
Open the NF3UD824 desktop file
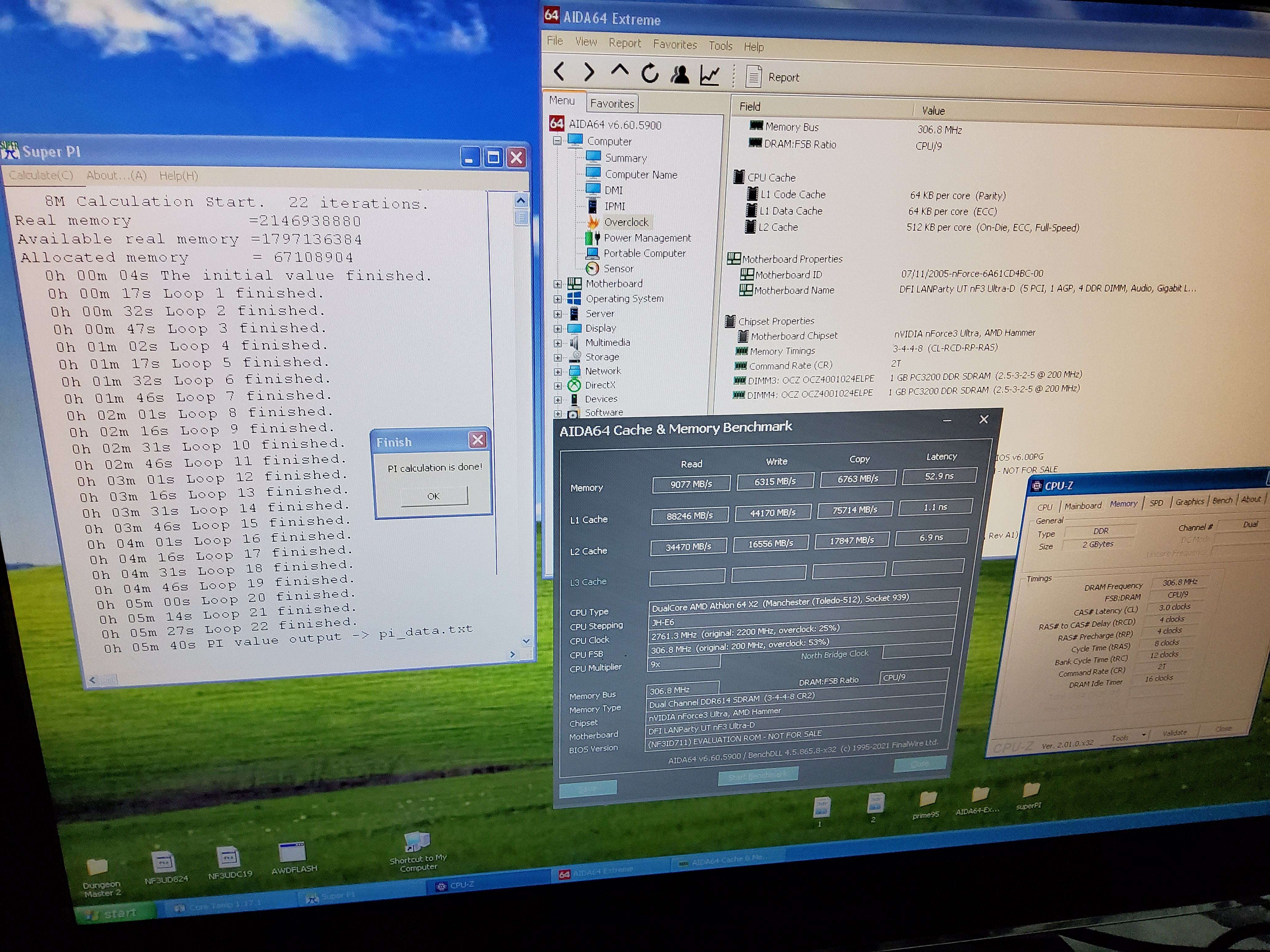tap(166, 867)
